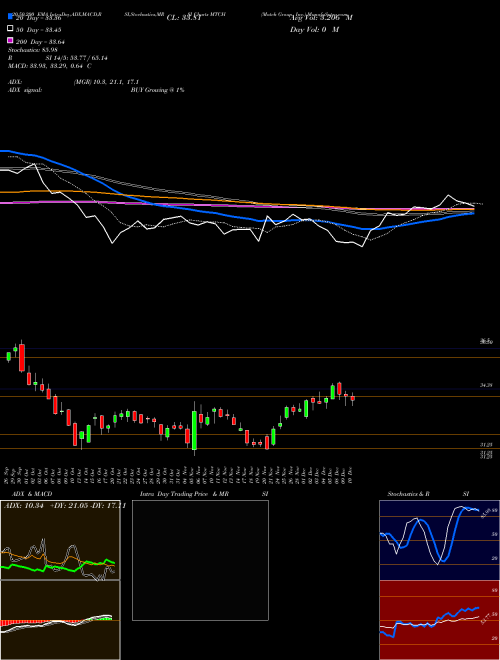This screenshot has height=660, width=500.
Task: Select the '200 Day = 33.64' text
Action: point(40,42)
